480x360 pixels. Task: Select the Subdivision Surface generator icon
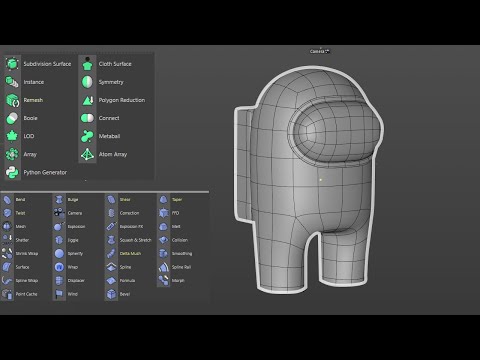[12, 64]
